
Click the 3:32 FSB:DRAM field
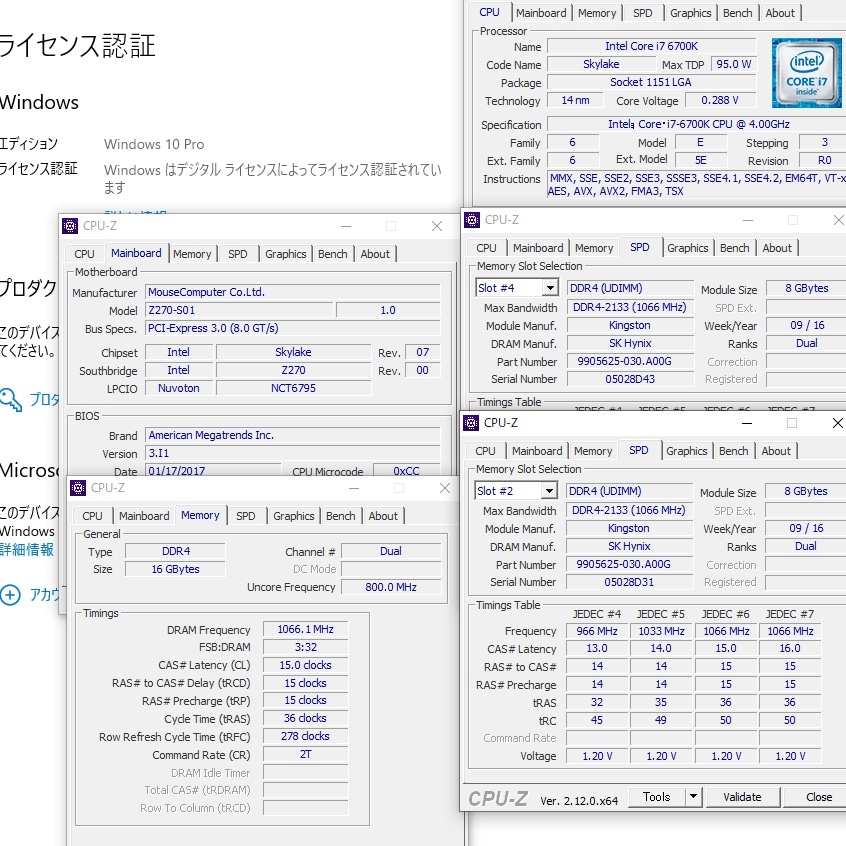pos(305,647)
